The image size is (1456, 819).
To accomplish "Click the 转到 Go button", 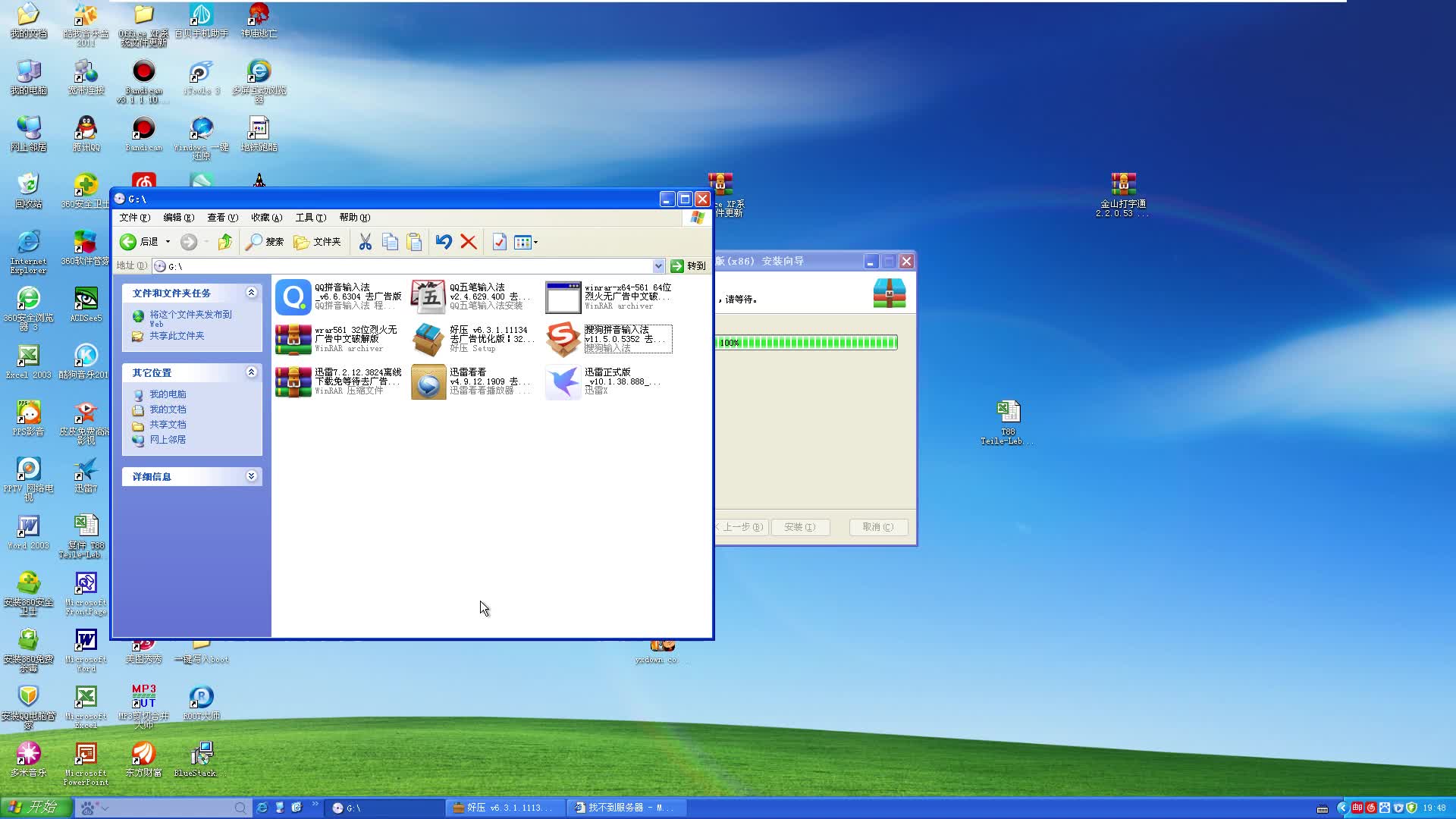I will pyautogui.click(x=689, y=266).
